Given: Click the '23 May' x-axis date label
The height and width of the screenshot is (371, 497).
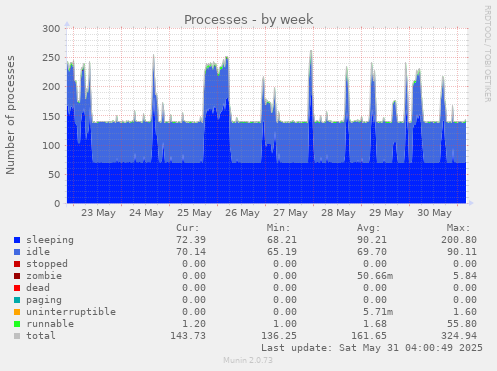Looking at the screenshot, I should tap(98, 213).
